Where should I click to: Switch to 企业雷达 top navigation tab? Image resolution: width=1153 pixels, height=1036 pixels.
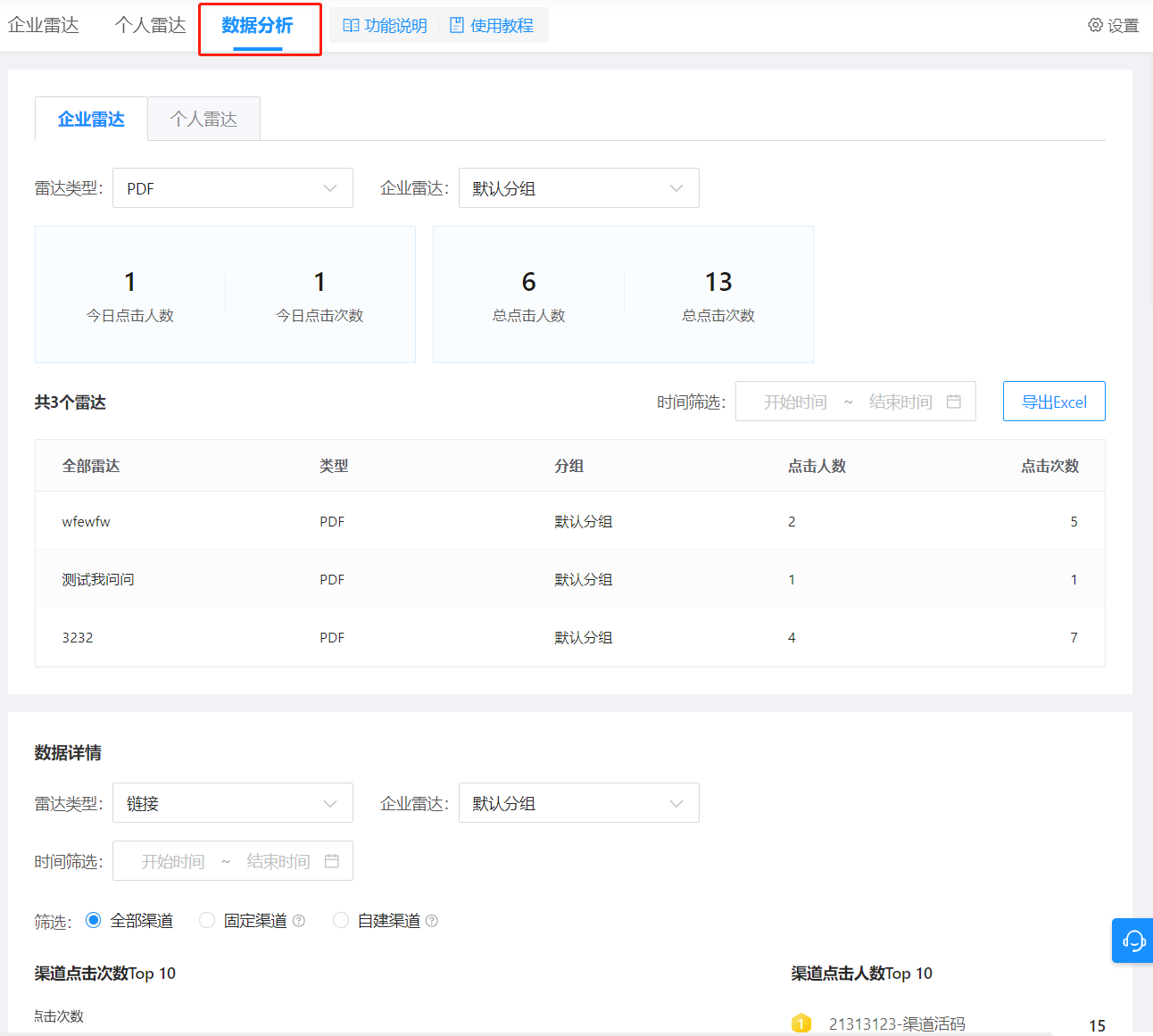click(x=44, y=25)
